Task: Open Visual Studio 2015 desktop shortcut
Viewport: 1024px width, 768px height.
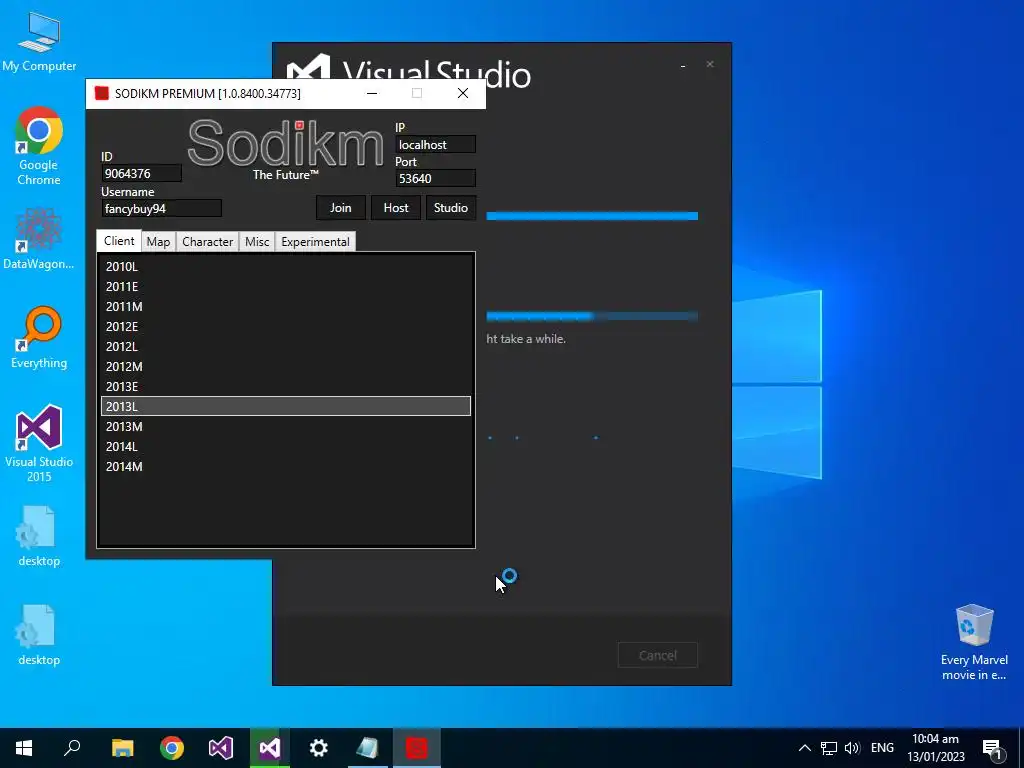Action: click(39, 443)
